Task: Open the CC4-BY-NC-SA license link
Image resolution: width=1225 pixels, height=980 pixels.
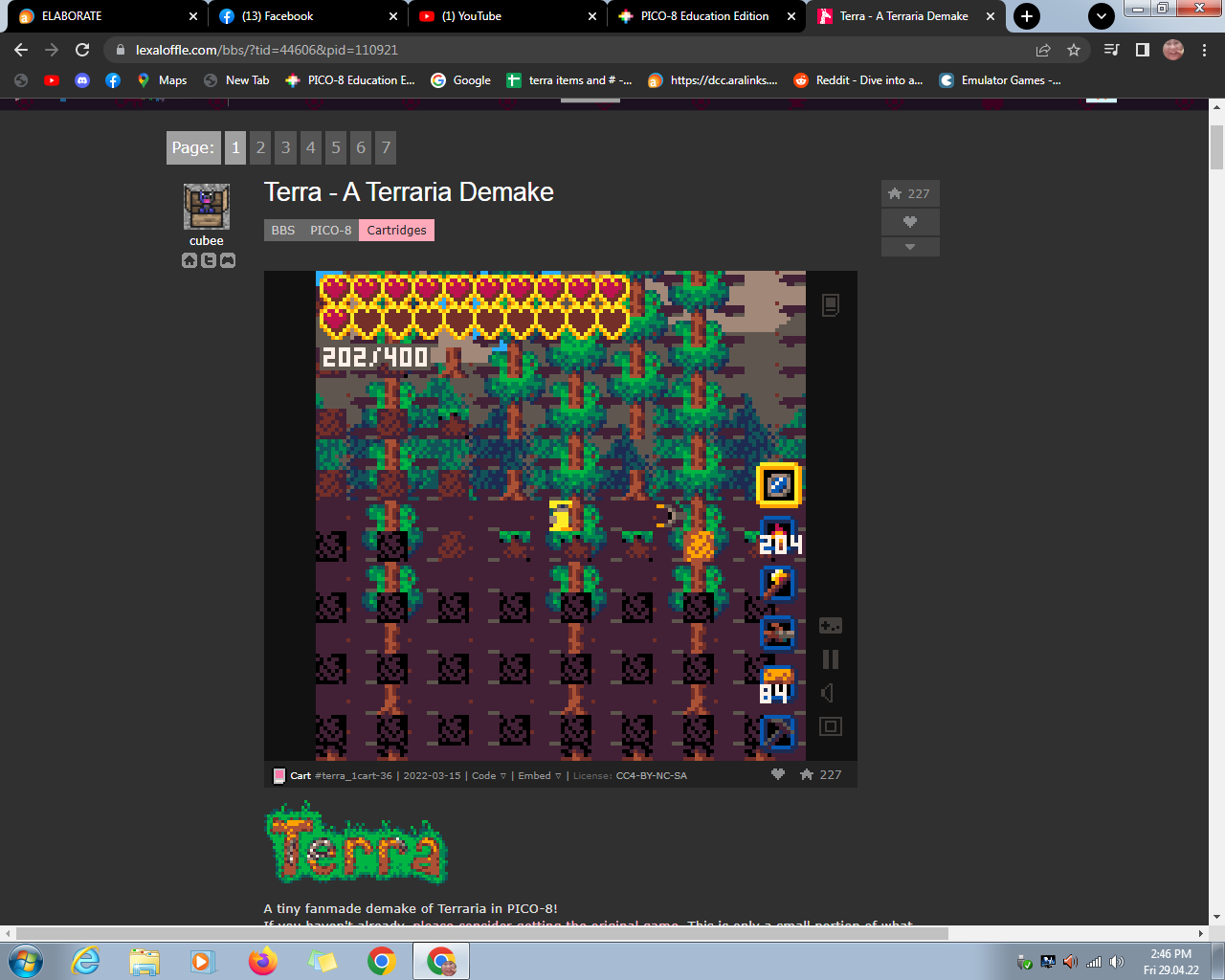Action: [652, 776]
